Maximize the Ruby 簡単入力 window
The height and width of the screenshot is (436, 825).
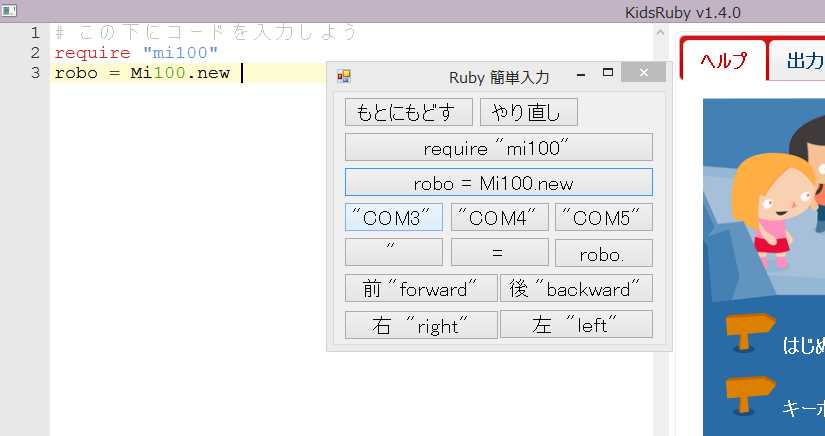(608, 73)
